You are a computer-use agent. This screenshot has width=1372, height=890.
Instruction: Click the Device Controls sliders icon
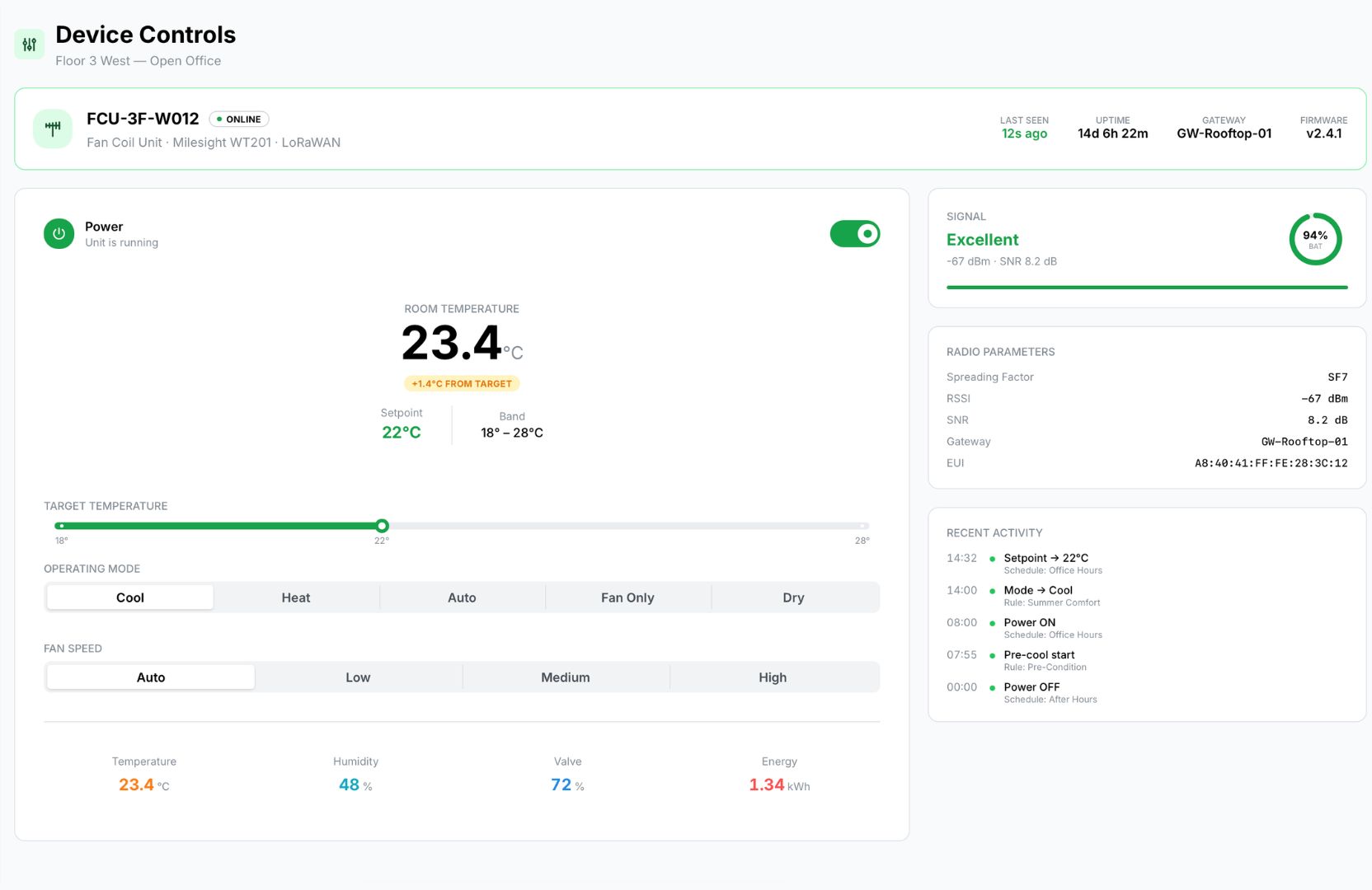coord(30,44)
